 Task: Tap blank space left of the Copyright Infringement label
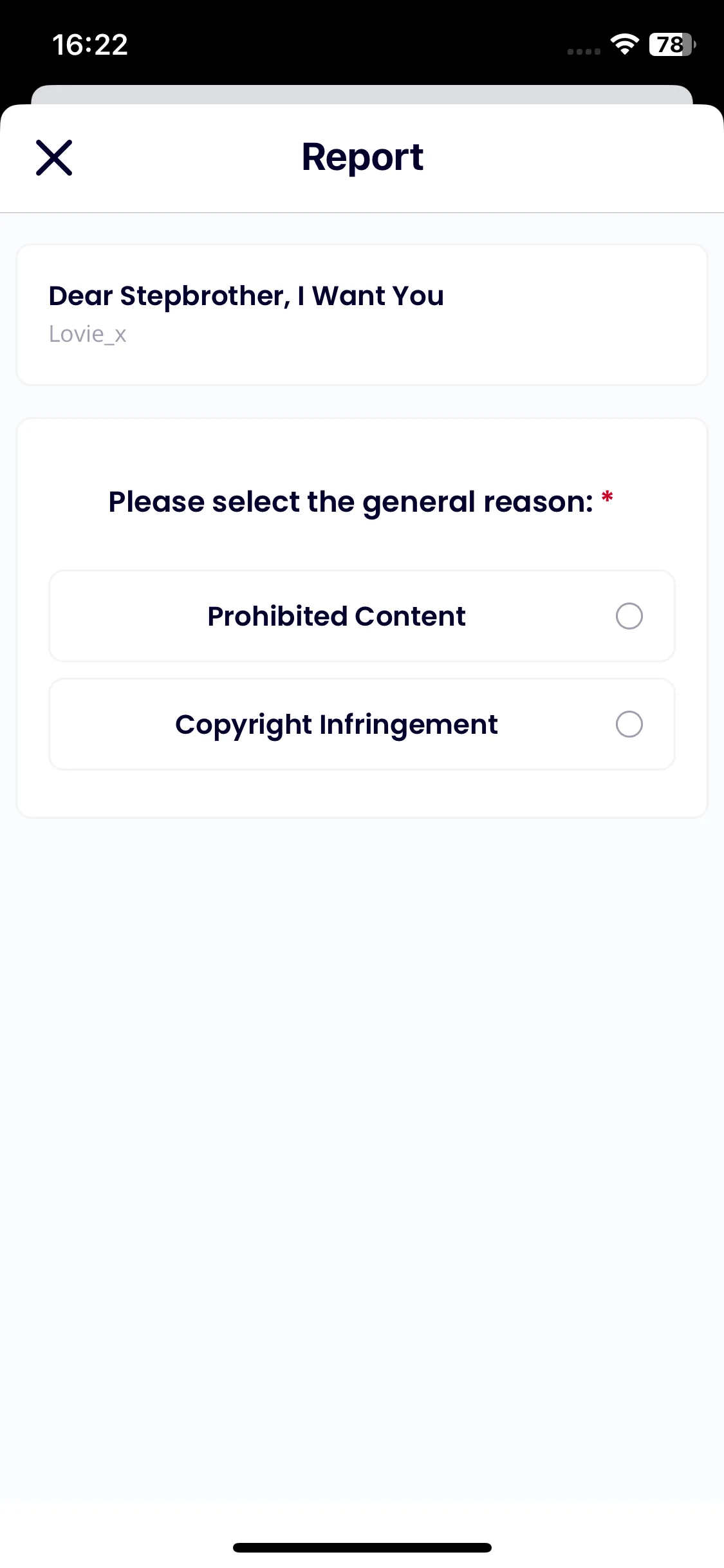click(113, 724)
